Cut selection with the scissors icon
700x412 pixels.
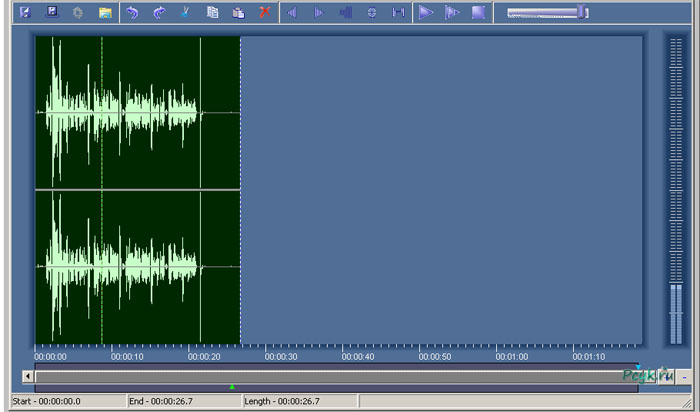(x=185, y=13)
